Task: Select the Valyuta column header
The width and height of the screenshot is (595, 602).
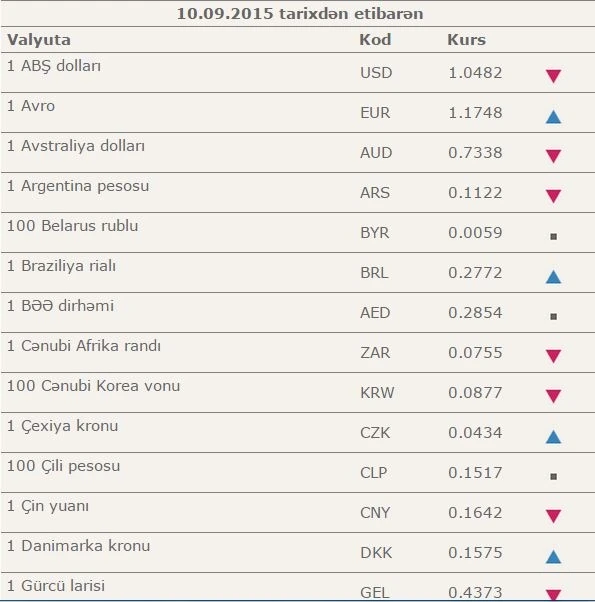Action: tap(39, 40)
